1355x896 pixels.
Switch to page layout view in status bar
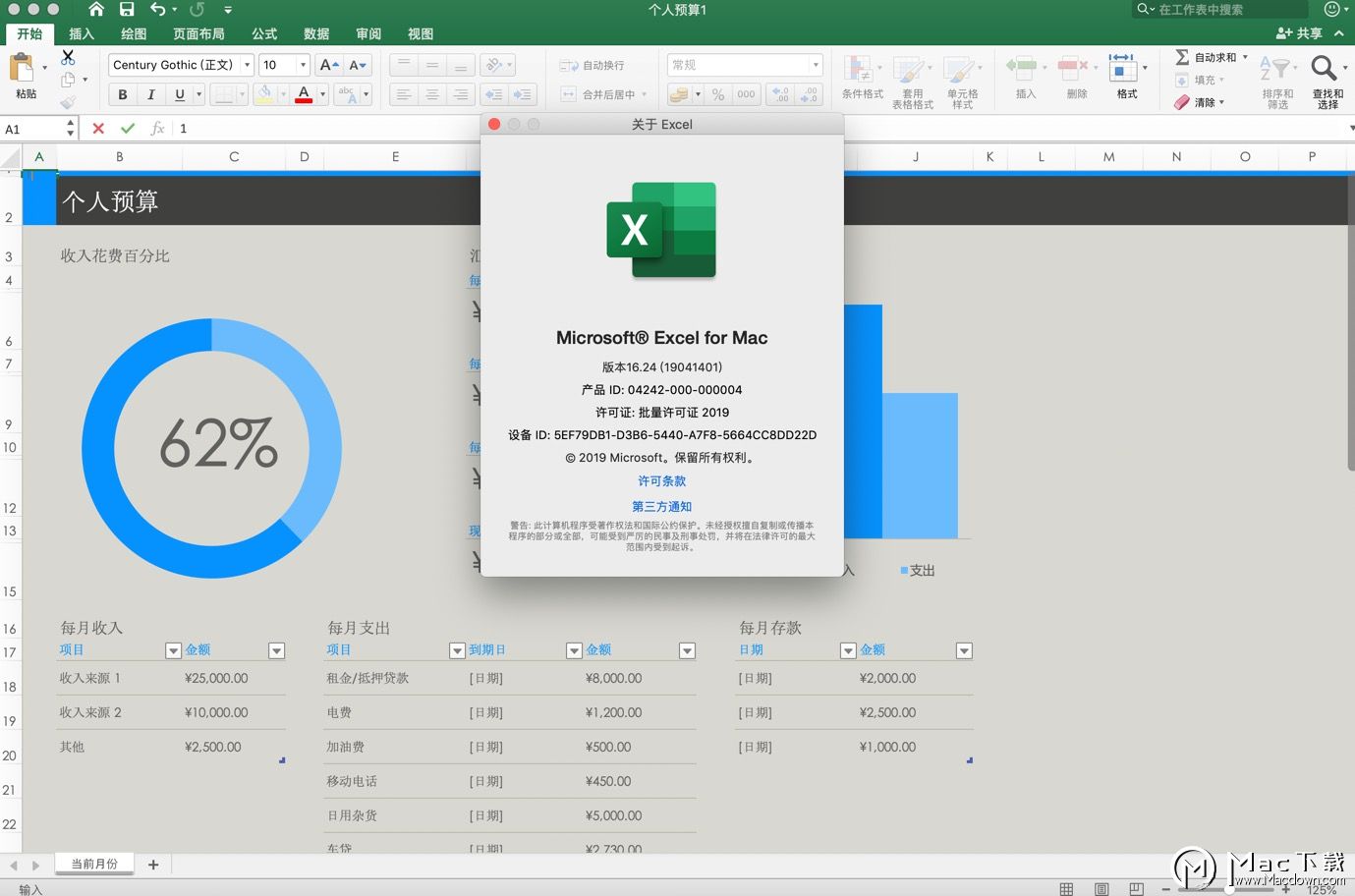[1101, 889]
